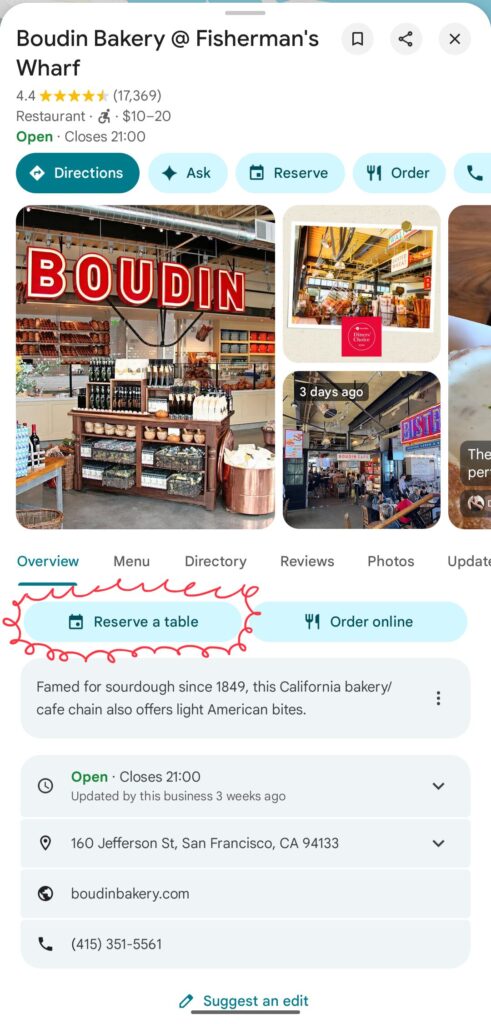Image resolution: width=491 pixels, height=1024 pixels.
Task: Tap the phone icon next to (415) 351-5561
Action: click(x=45, y=944)
